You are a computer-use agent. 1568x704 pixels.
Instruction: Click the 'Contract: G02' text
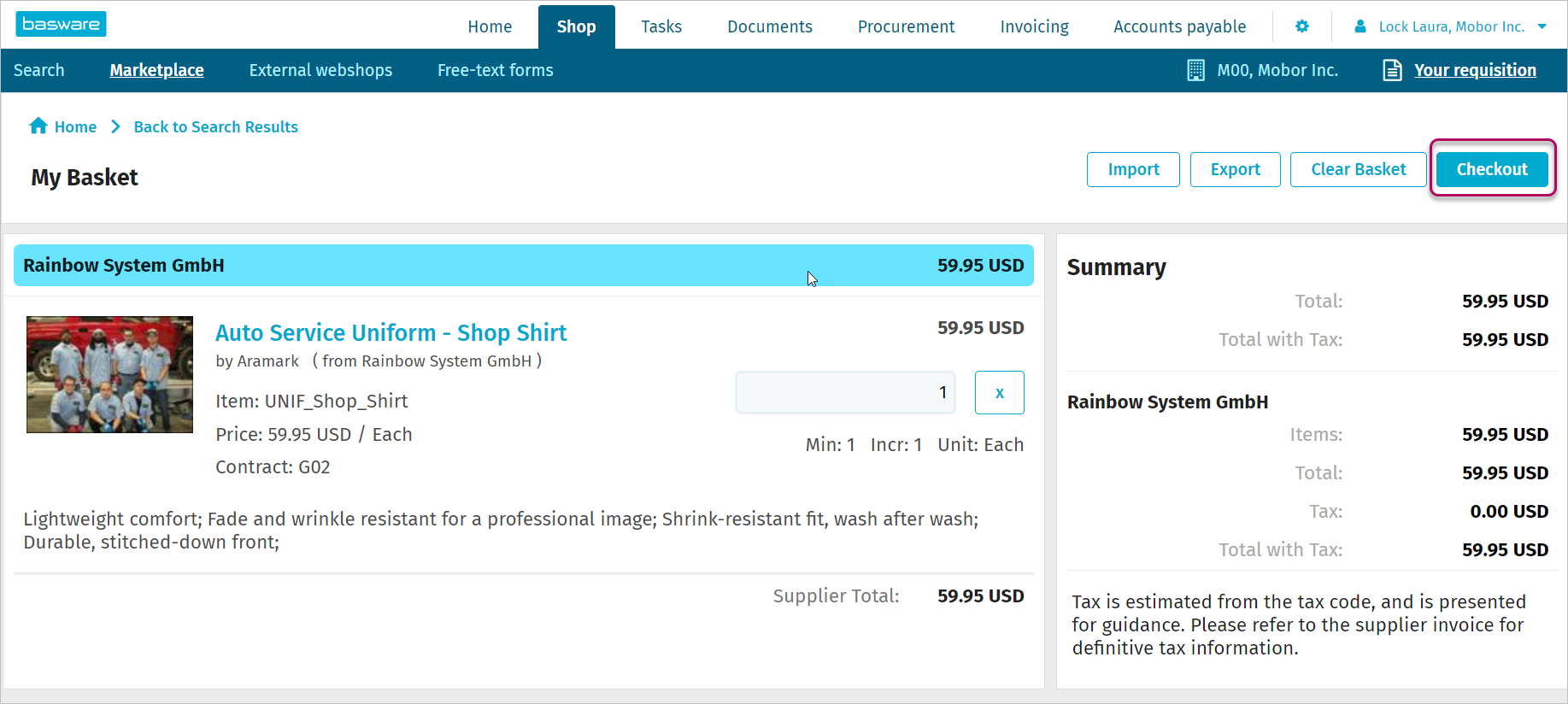tap(273, 467)
